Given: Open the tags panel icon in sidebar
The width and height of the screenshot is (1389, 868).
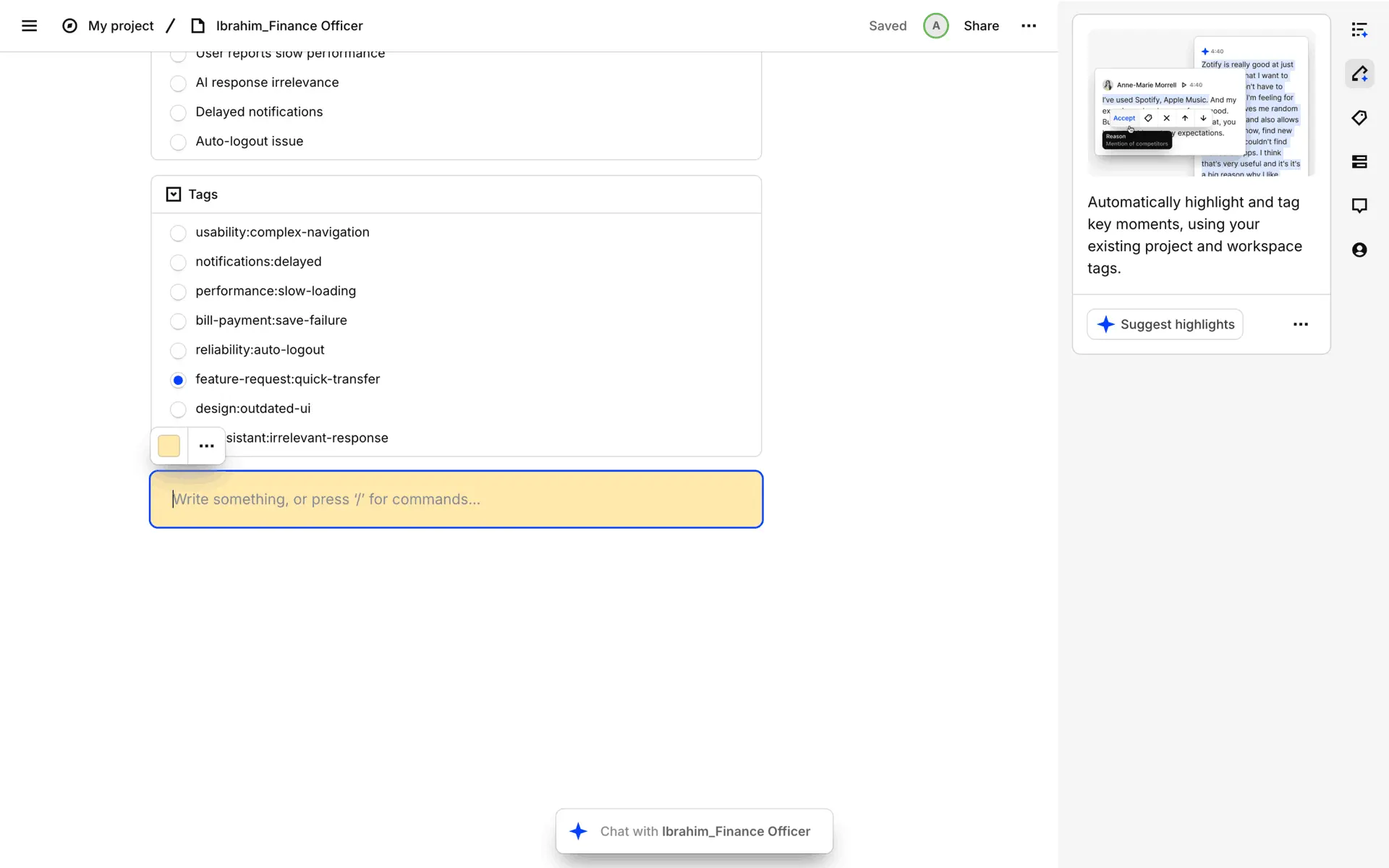Looking at the screenshot, I should point(1359,118).
